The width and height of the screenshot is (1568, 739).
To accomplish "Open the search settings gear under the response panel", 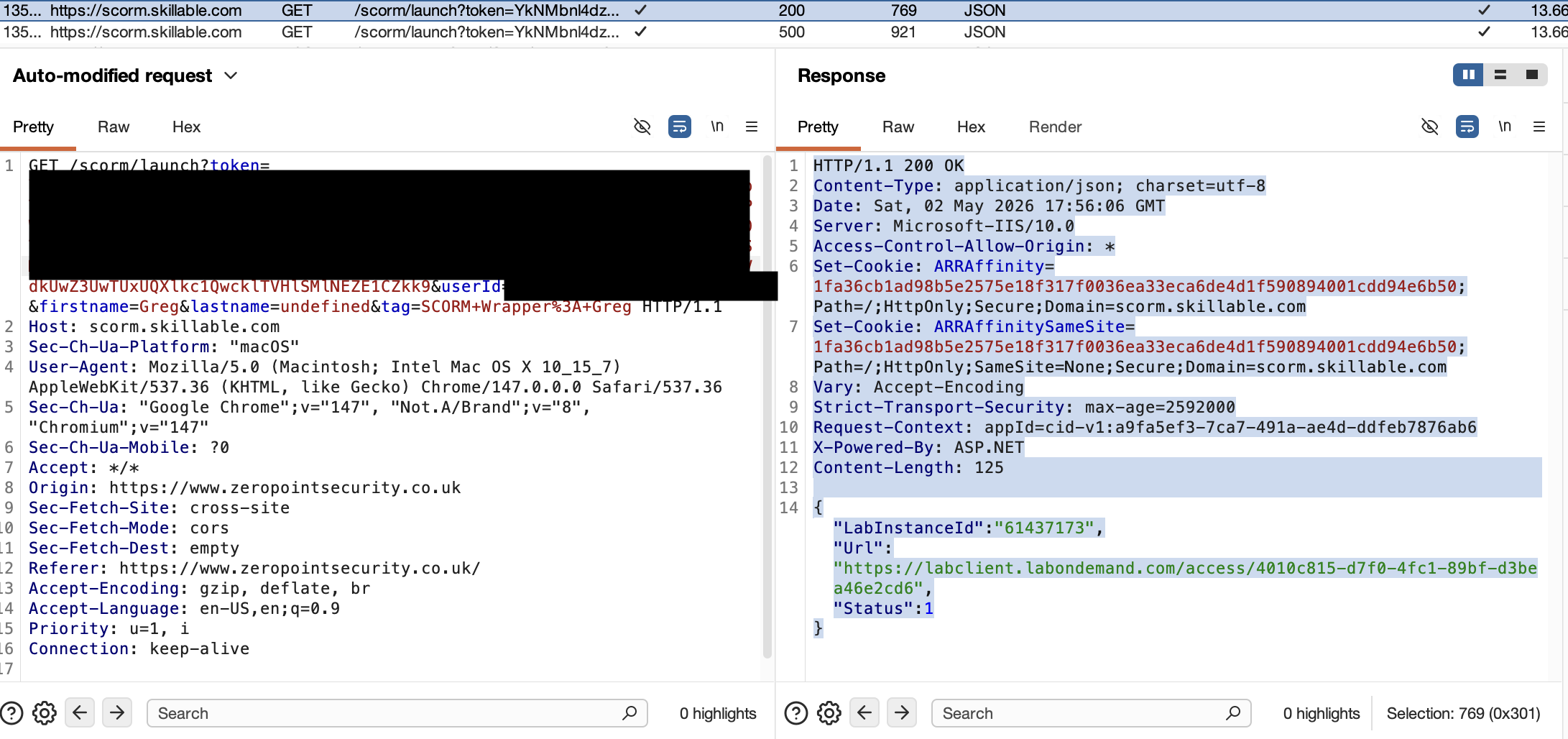I will pyautogui.click(x=829, y=713).
